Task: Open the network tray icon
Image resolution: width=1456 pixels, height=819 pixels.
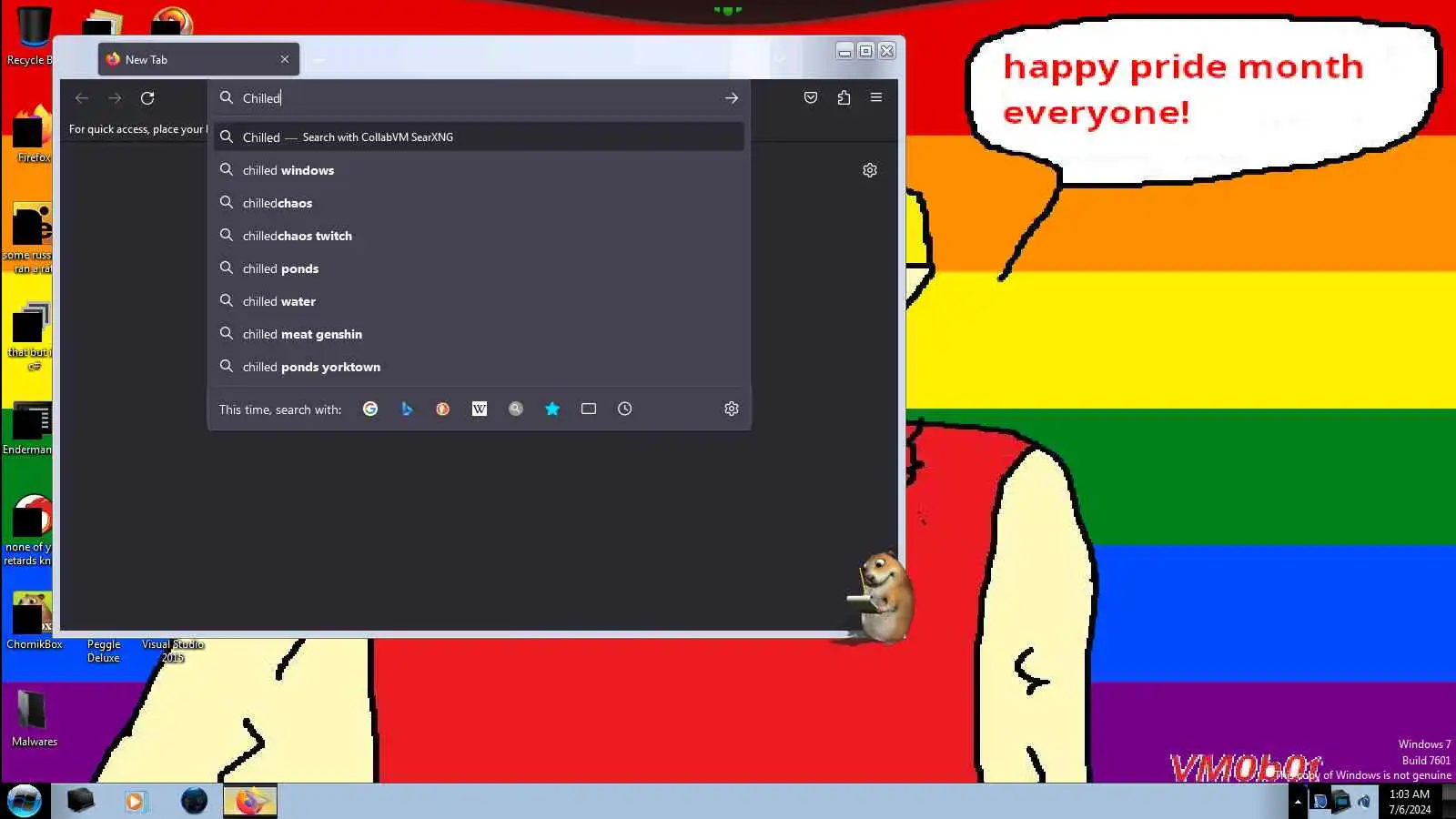Action: 1341,802
